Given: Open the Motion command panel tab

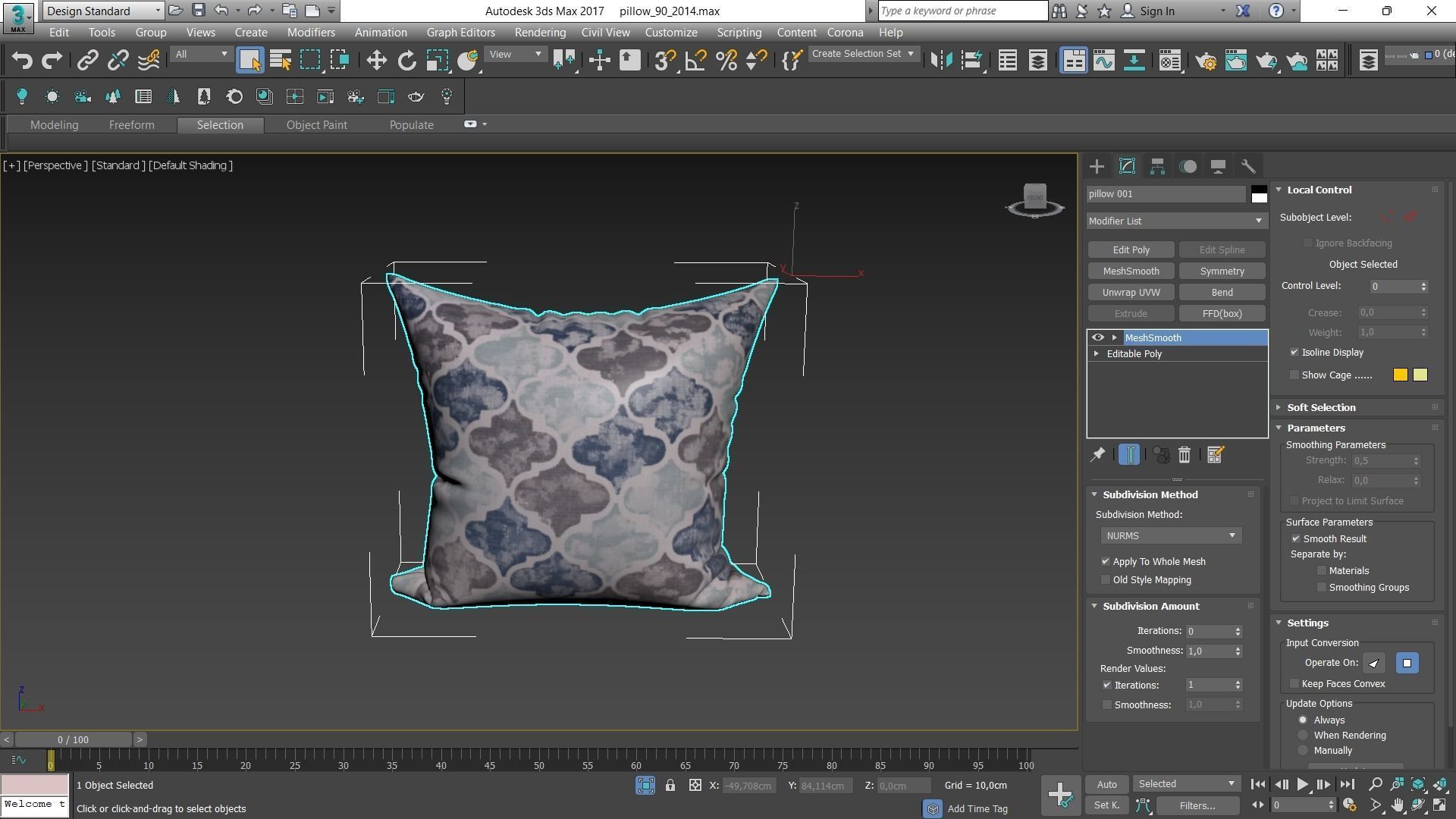Looking at the screenshot, I should [x=1188, y=166].
